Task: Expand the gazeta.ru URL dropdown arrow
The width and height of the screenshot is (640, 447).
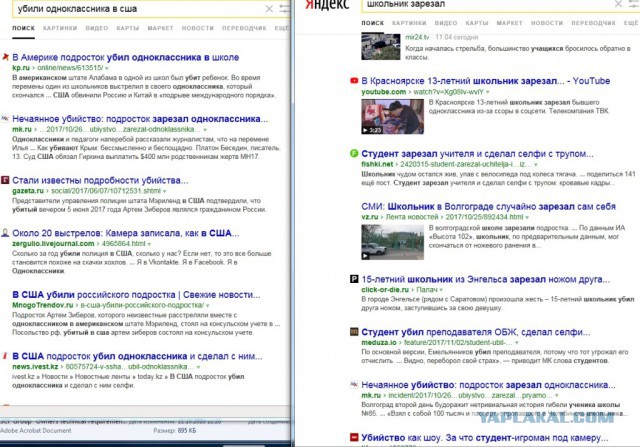Action: [164, 191]
